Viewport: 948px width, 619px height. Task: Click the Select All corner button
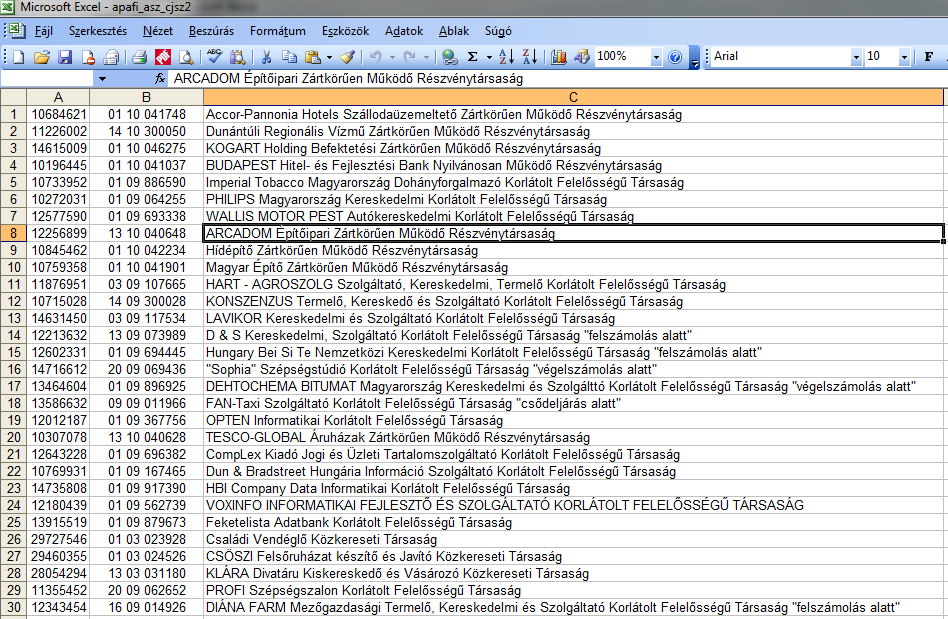(13, 97)
